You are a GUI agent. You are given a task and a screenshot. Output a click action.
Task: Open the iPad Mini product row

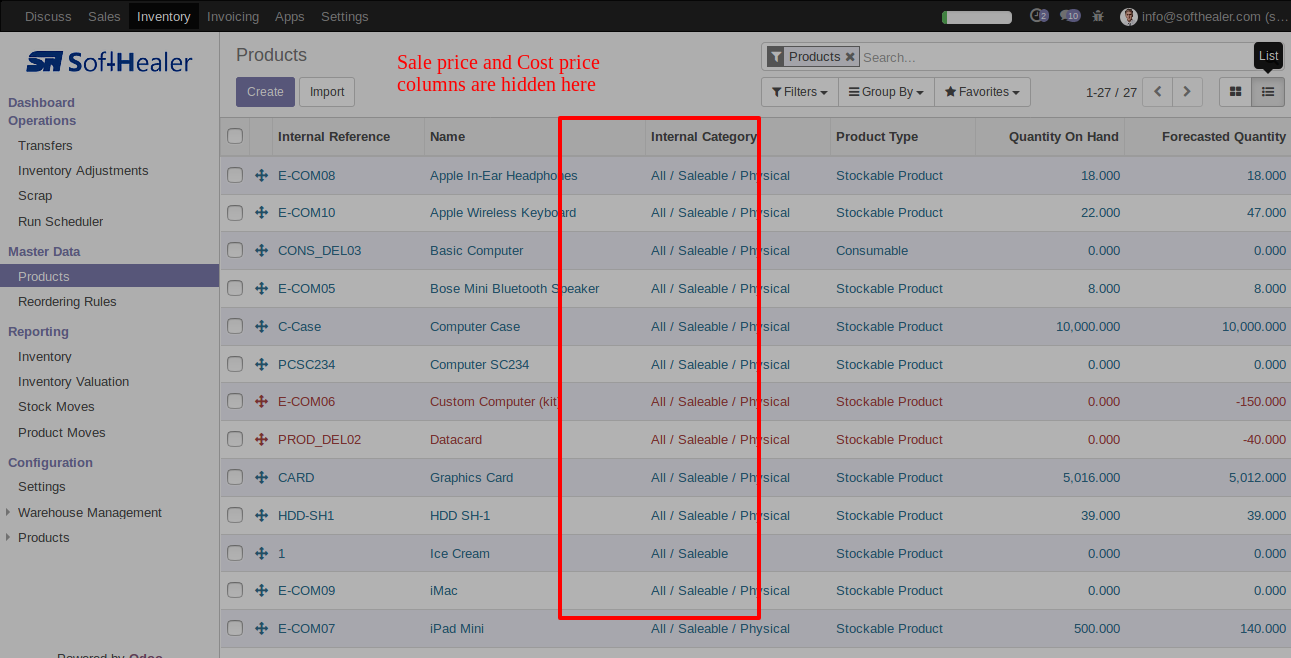tap(755, 629)
